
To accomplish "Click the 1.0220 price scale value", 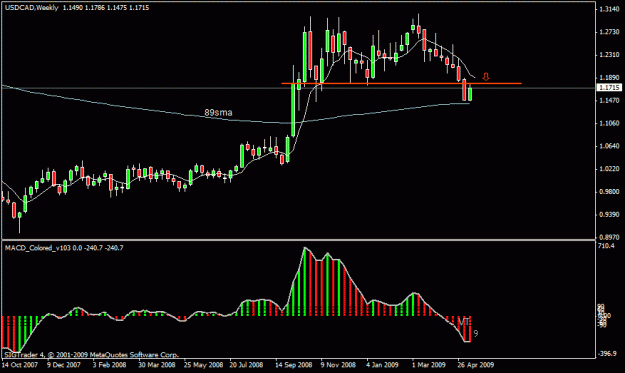I will pos(609,169).
